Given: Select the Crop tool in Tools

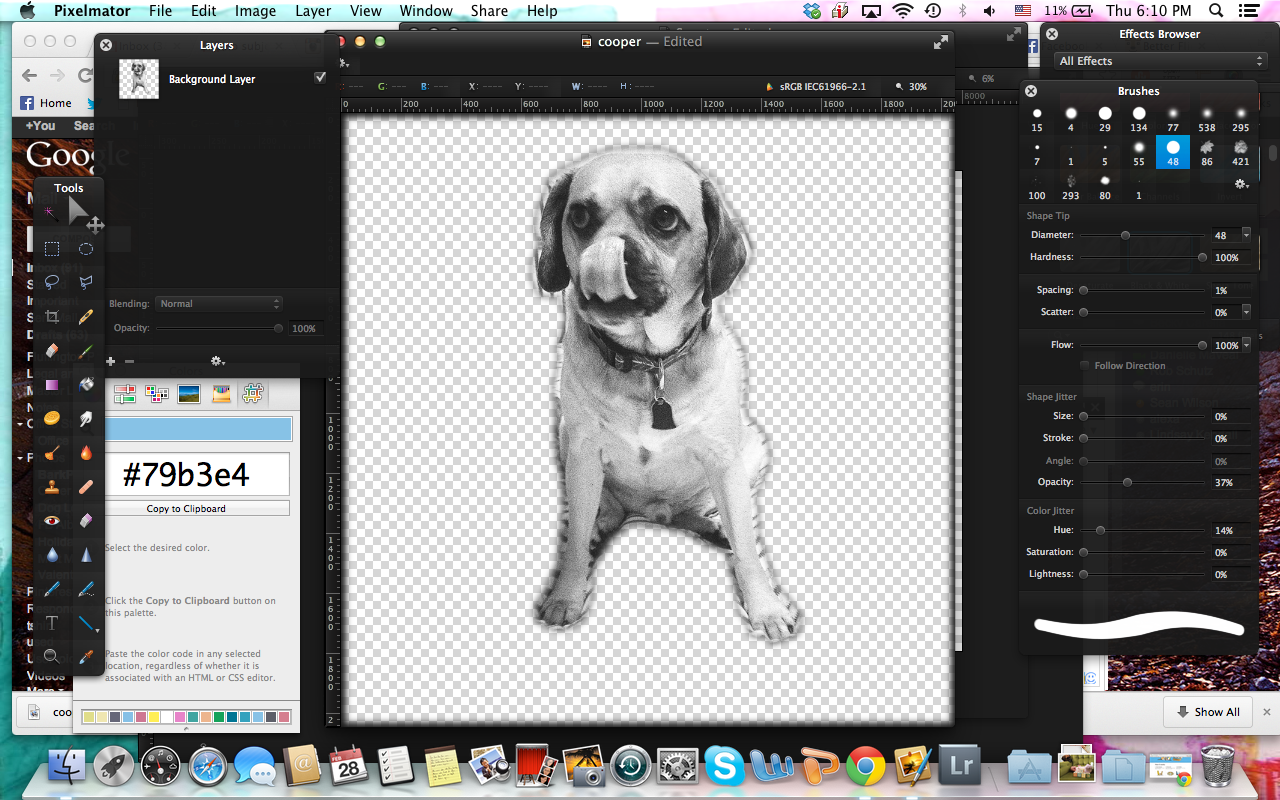Looking at the screenshot, I should [52, 316].
